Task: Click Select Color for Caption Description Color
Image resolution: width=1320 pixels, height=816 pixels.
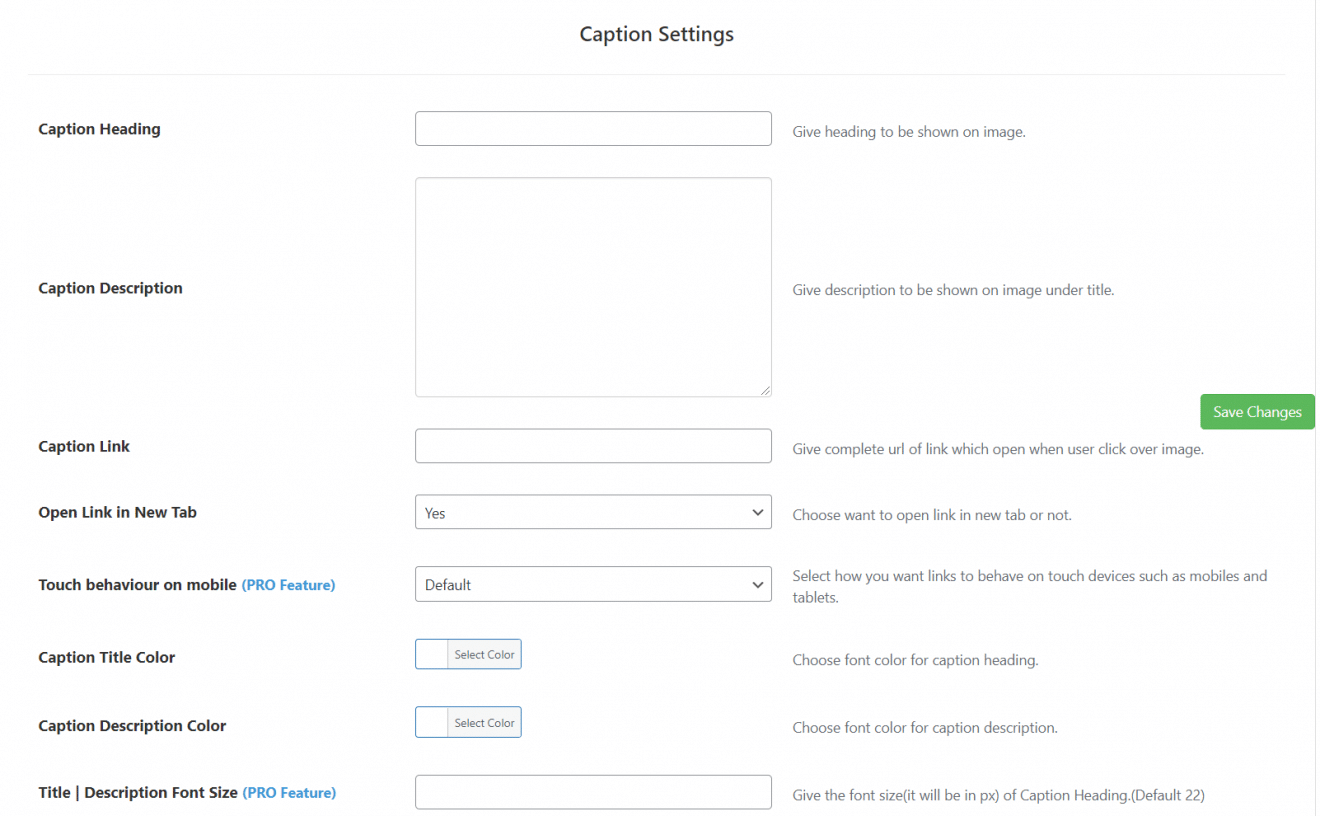Action: (x=485, y=721)
